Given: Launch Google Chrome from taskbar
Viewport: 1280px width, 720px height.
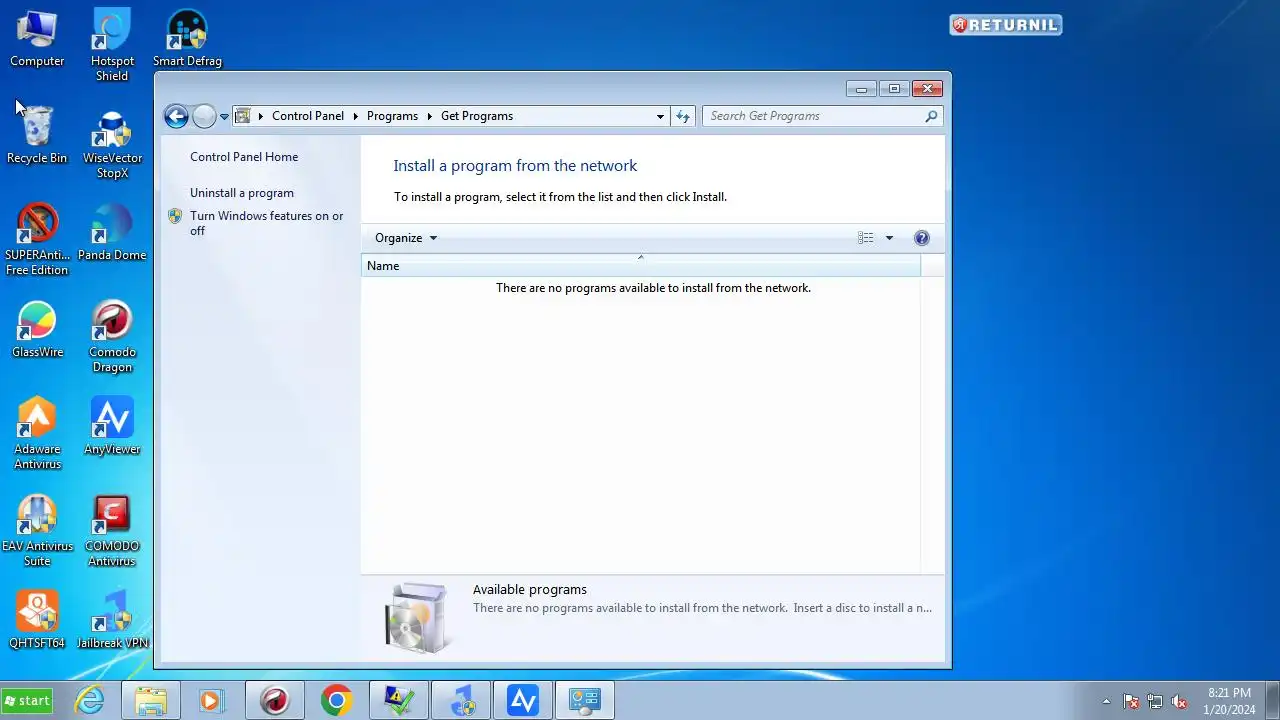Looking at the screenshot, I should [337, 701].
